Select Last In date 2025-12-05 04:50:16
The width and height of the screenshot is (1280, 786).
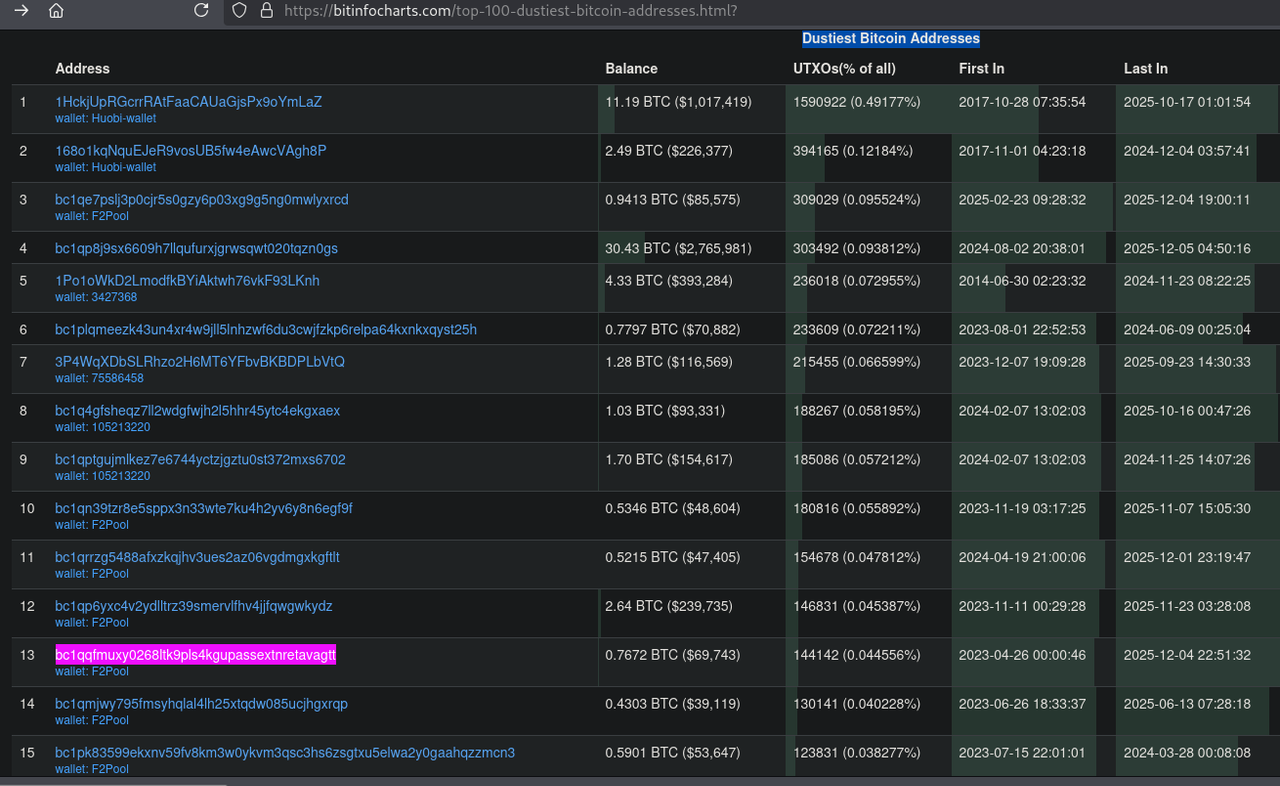coord(1187,248)
